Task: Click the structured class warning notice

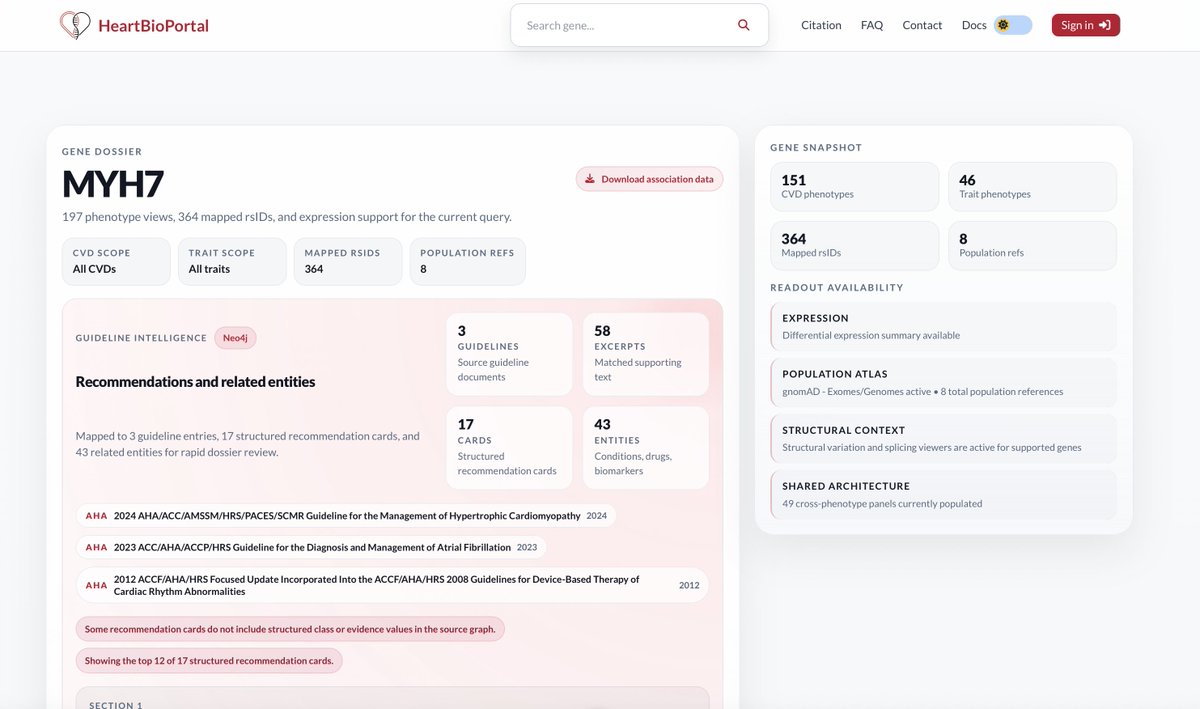Action: (x=291, y=629)
